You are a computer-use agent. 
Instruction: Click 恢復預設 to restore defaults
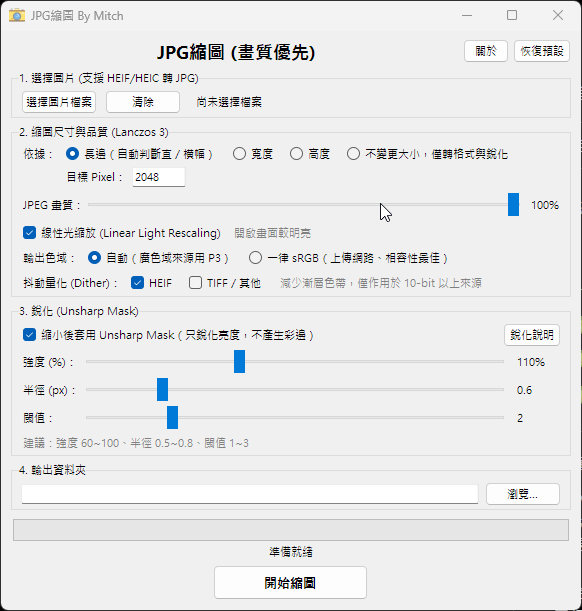(x=542, y=51)
